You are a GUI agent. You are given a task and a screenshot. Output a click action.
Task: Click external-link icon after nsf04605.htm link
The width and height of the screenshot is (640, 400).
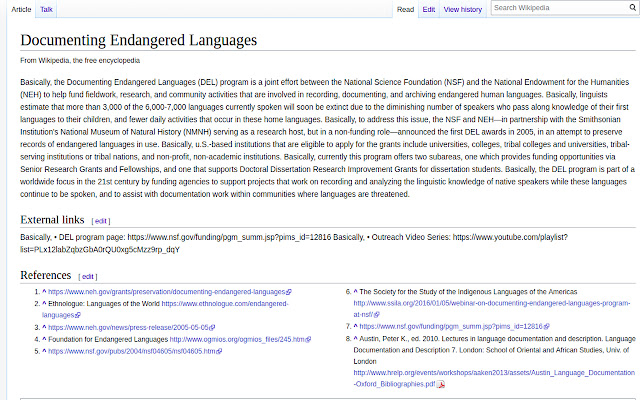point(220,351)
